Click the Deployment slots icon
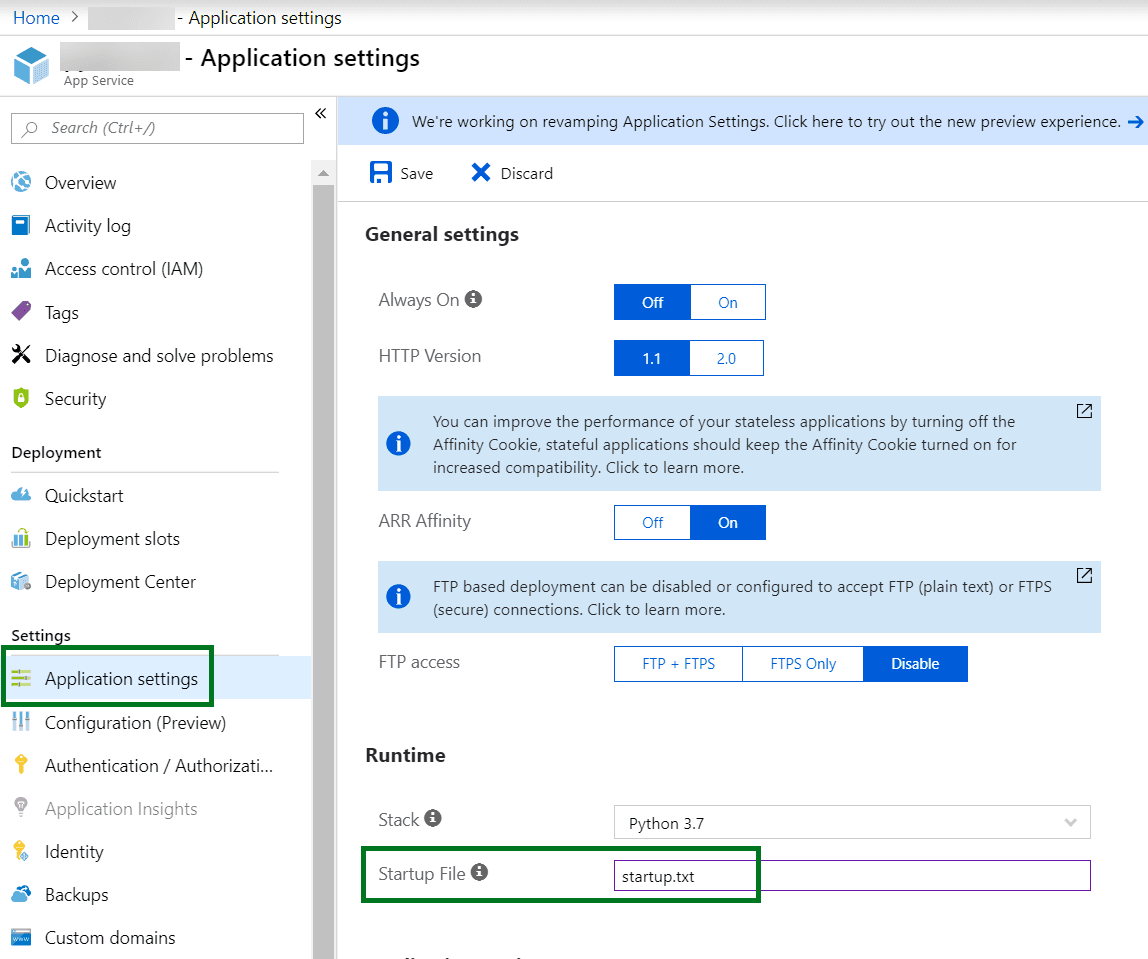 [x=21, y=538]
